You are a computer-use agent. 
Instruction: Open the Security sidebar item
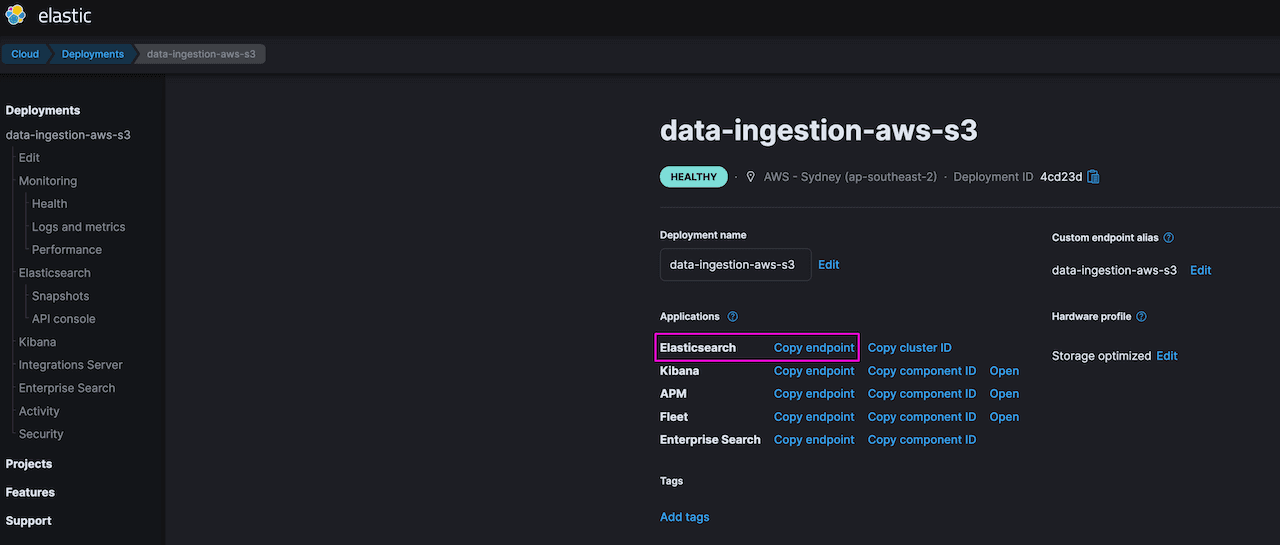(41, 434)
